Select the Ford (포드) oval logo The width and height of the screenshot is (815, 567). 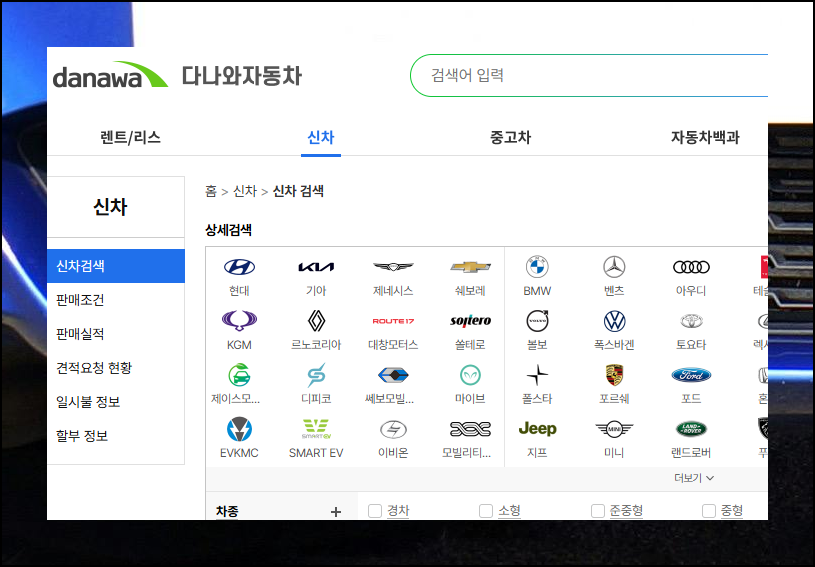[691, 375]
